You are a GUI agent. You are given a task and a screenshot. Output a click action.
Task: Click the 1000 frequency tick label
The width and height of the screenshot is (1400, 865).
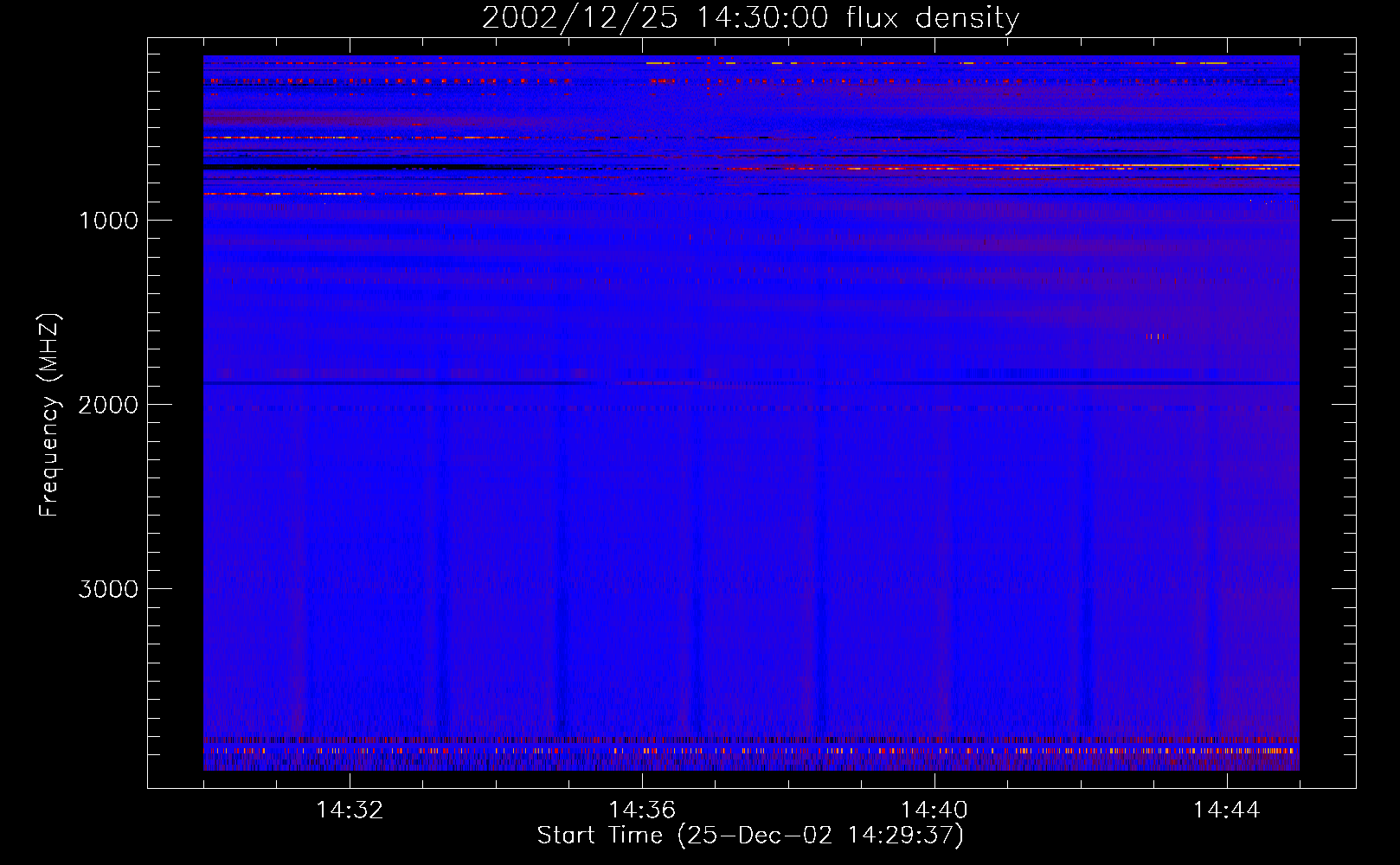108,221
